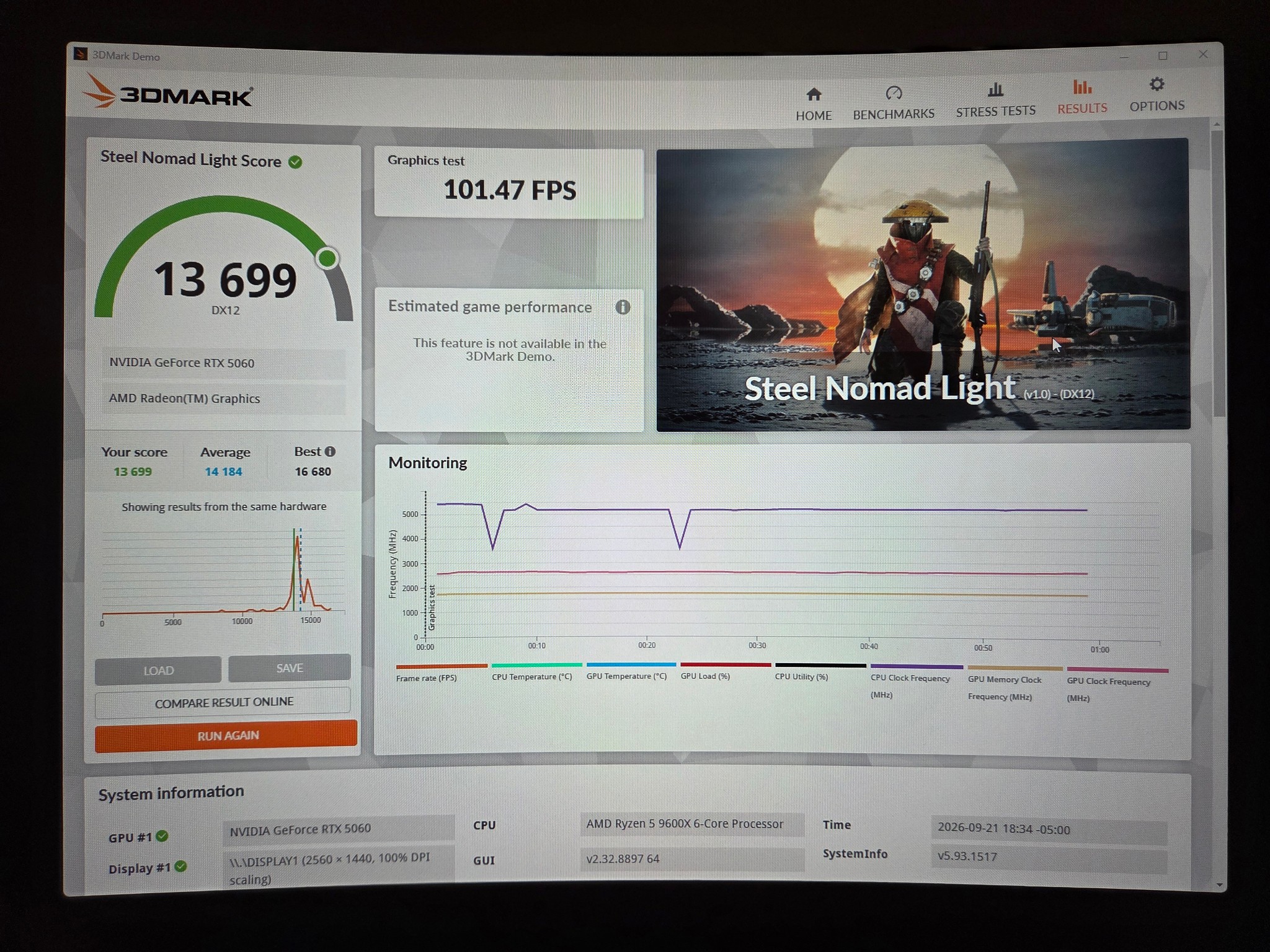Click the AMD Radeon(TM) Graphics row
This screenshot has width=1270, height=952.
click(223, 399)
